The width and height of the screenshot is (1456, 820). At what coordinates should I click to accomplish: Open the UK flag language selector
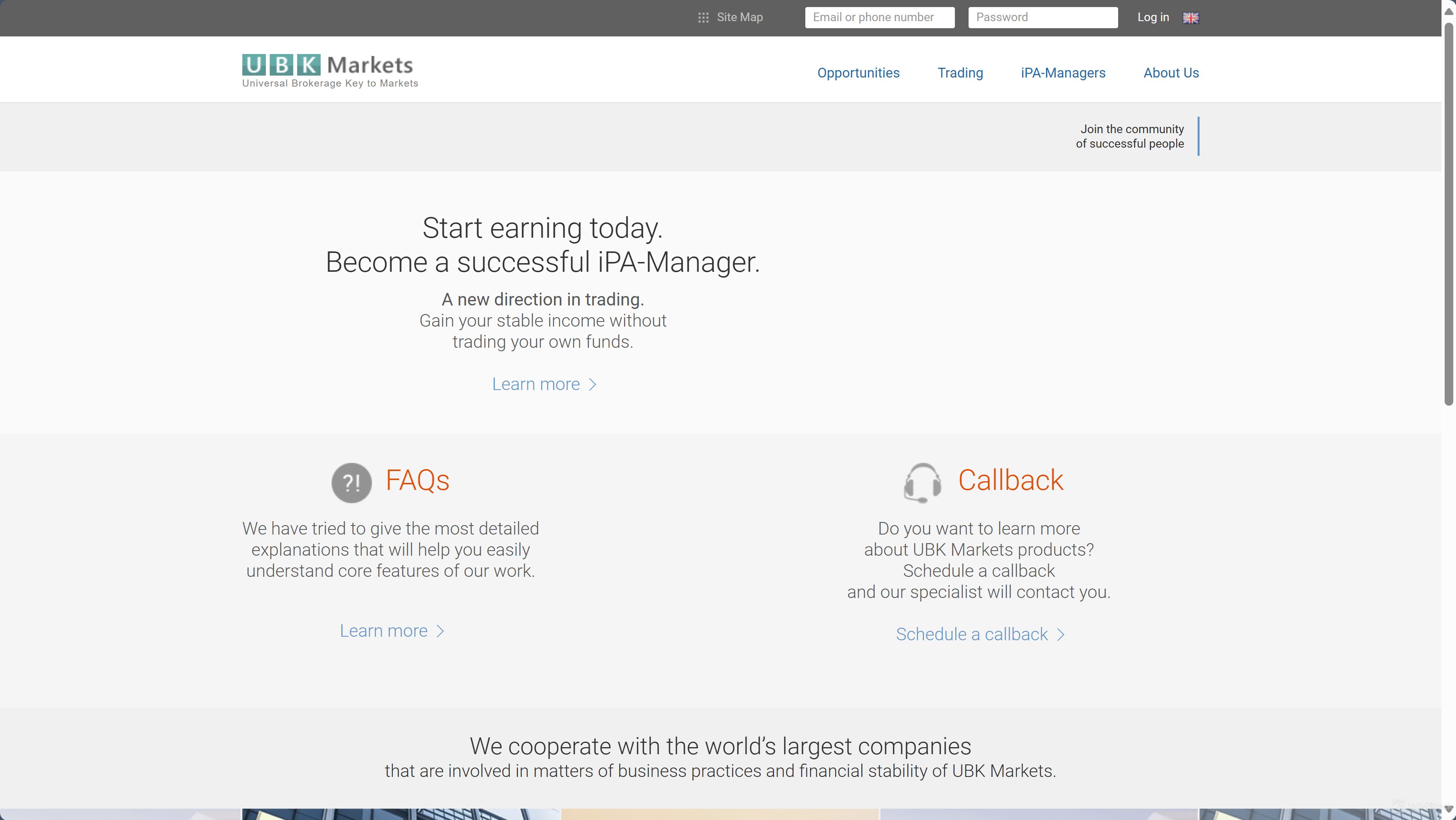coord(1190,18)
